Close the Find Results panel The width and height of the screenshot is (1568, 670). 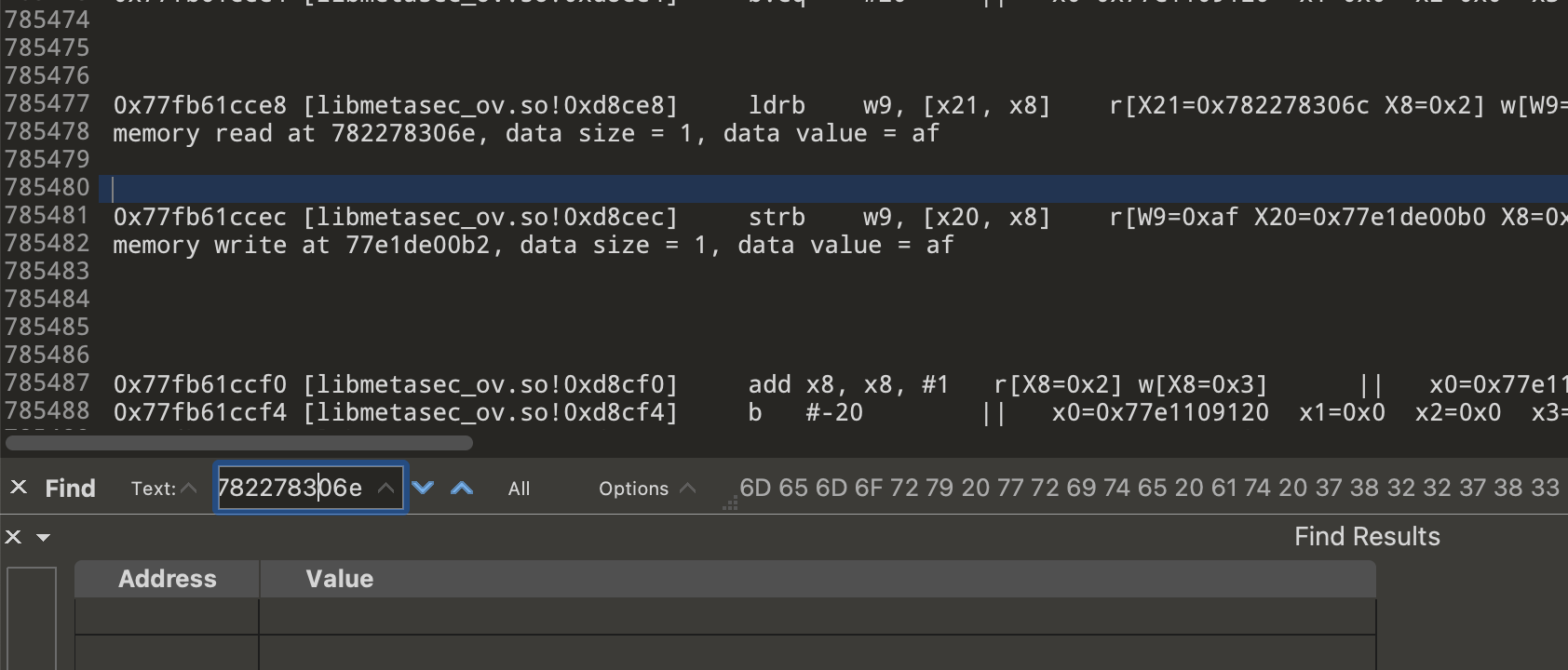(x=13, y=537)
